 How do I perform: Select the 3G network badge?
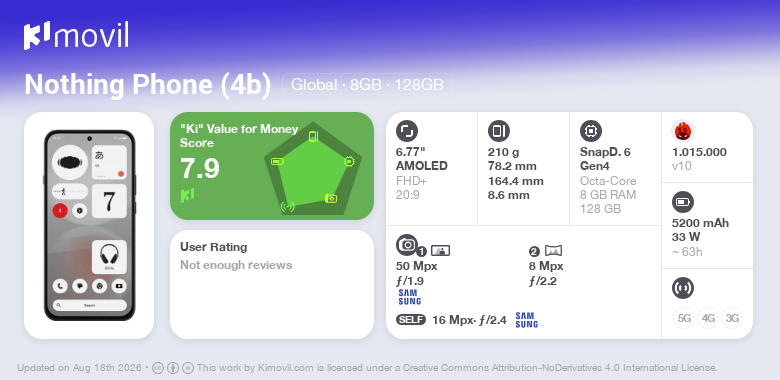[732, 318]
